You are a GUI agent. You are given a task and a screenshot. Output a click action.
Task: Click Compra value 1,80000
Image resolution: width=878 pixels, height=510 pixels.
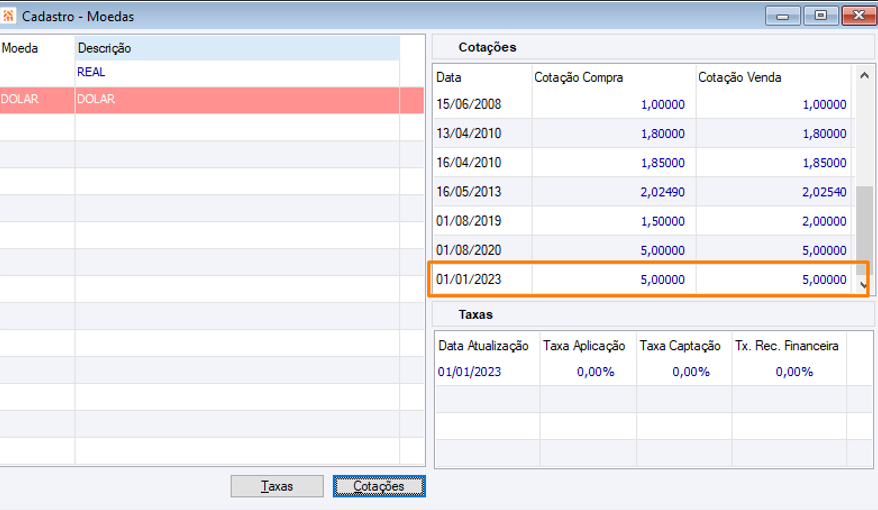(662, 134)
